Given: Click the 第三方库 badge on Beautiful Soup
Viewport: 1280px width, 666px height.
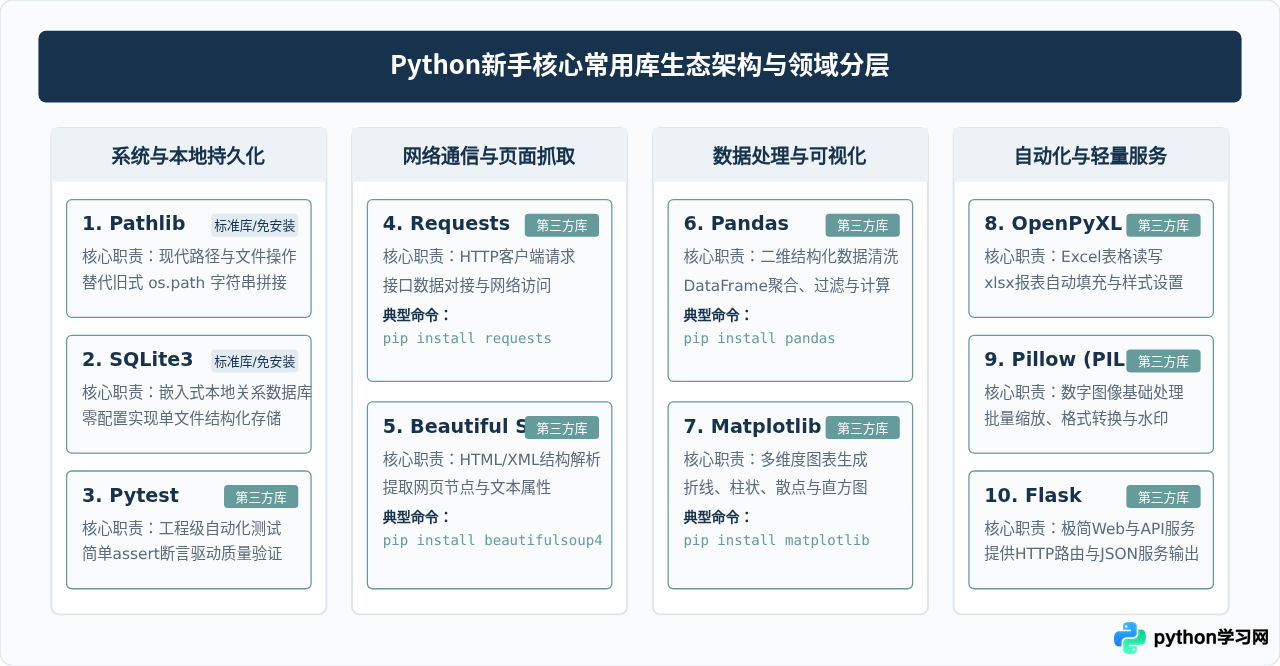Looking at the screenshot, I should [x=562, y=428].
